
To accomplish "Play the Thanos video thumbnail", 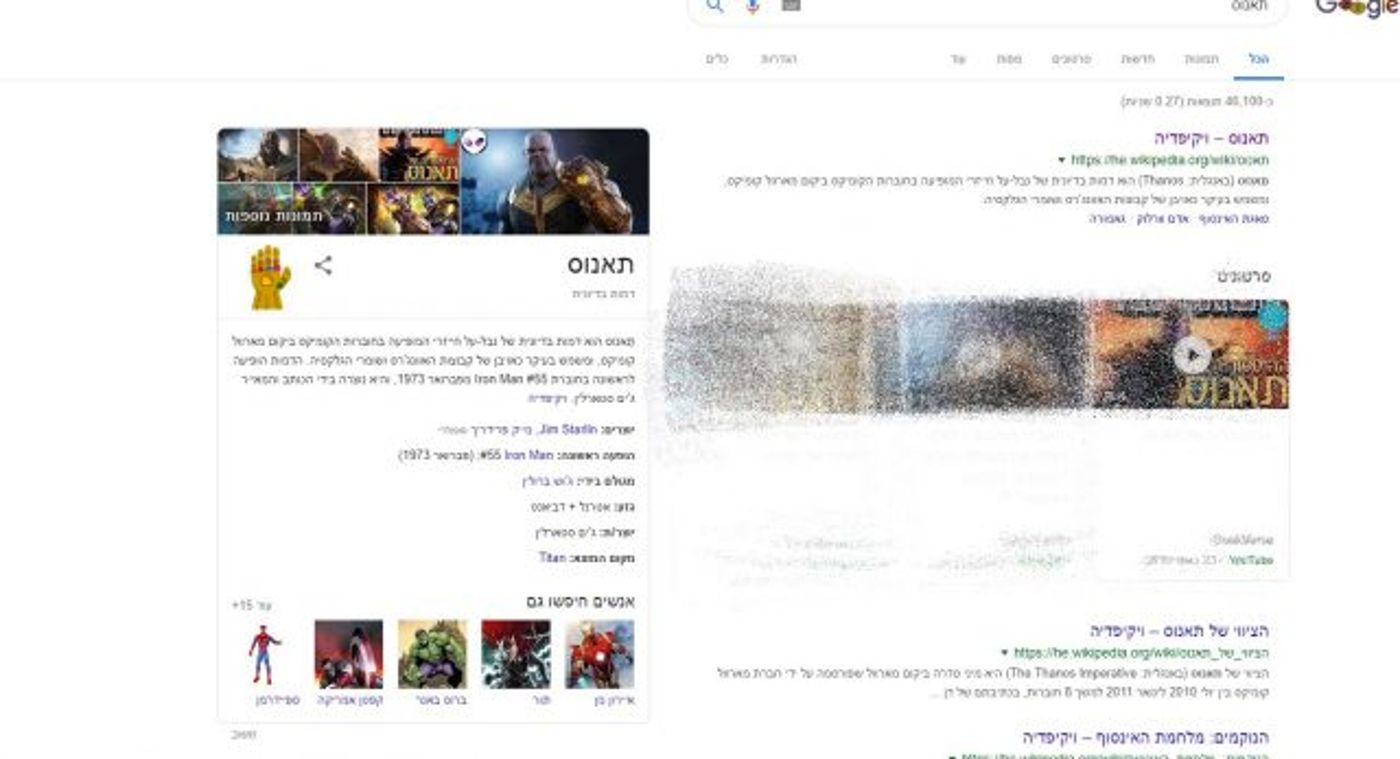I will [x=1190, y=354].
